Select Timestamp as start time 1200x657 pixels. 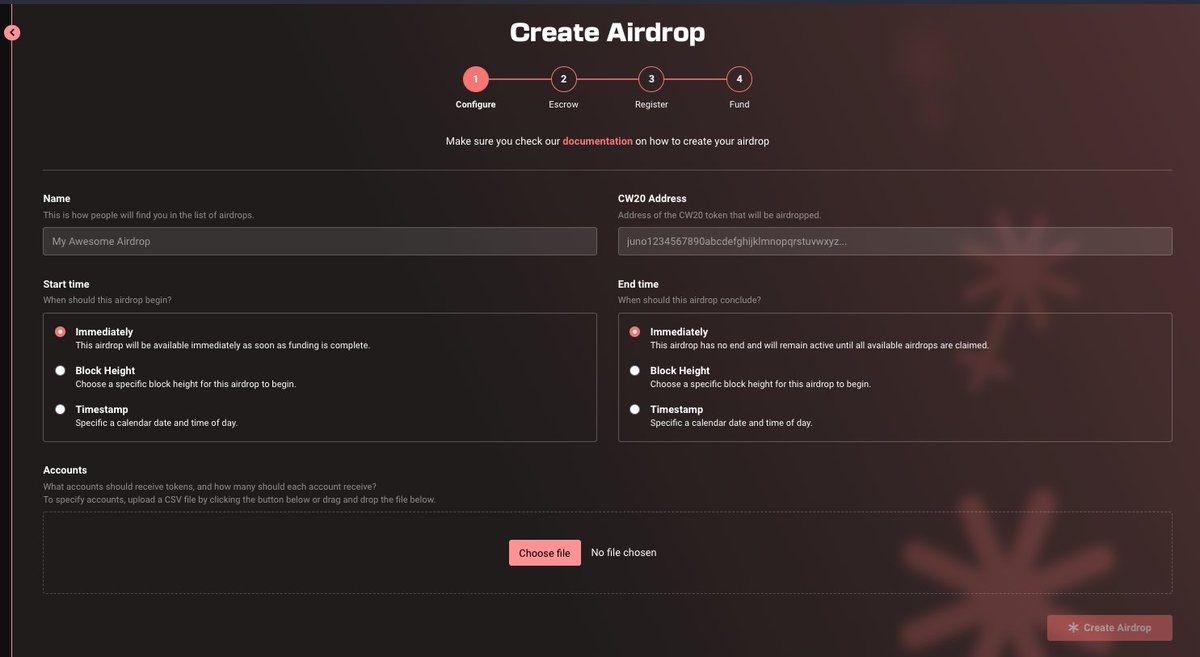click(60, 408)
